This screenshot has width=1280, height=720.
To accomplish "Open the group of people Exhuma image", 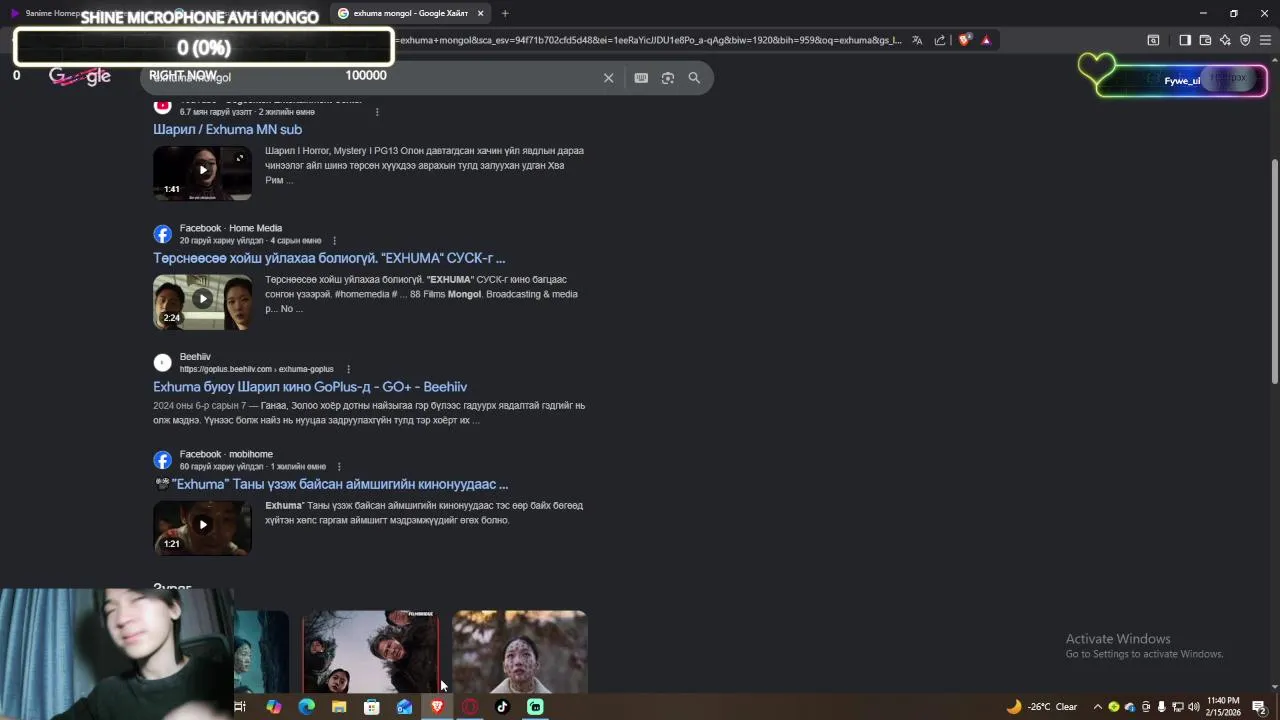I will 370,651.
